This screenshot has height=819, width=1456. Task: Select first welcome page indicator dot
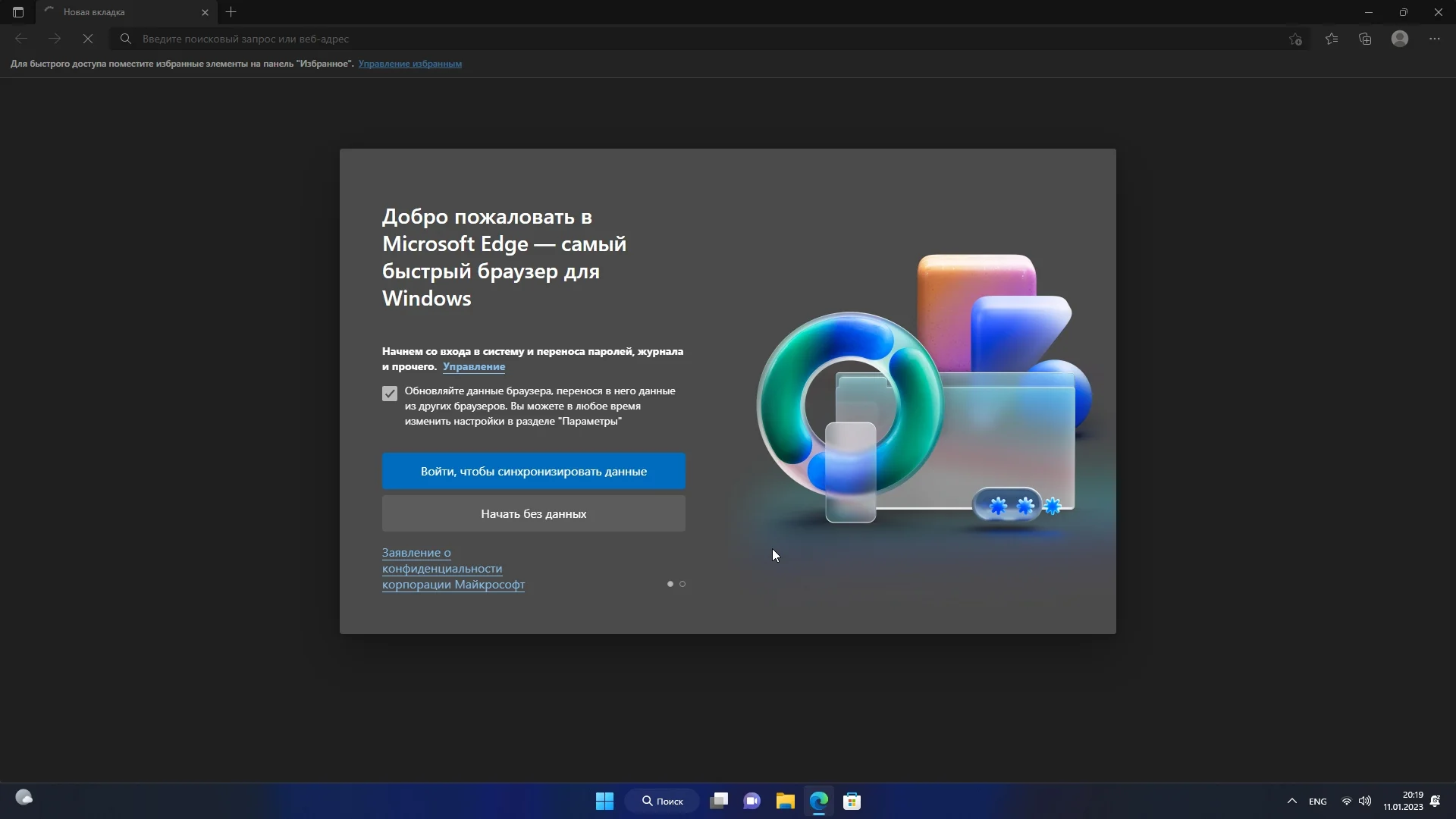[670, 584]
